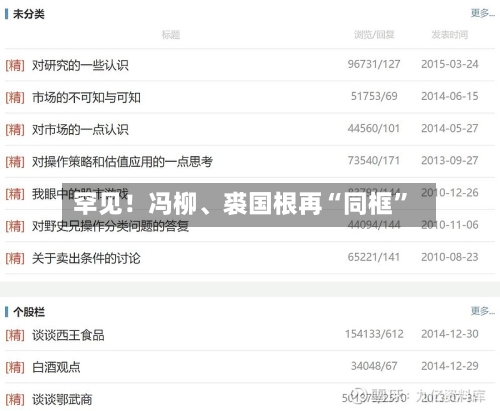This screenshot has width=500, height=411.
Task: Open post 对研究的一些认识
Action: point(80,65)
